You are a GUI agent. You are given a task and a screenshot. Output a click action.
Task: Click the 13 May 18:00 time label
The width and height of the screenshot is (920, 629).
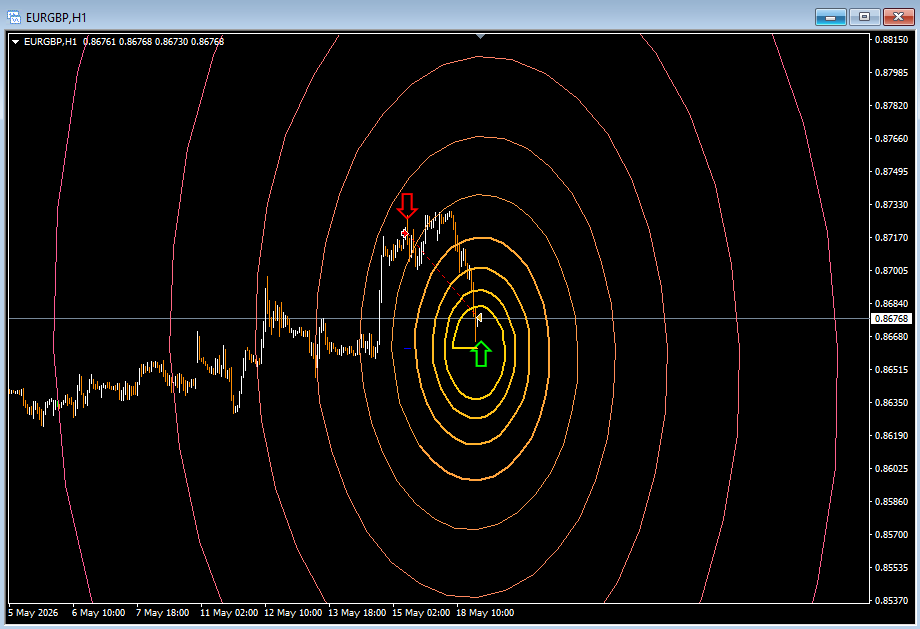coord(357,613)
